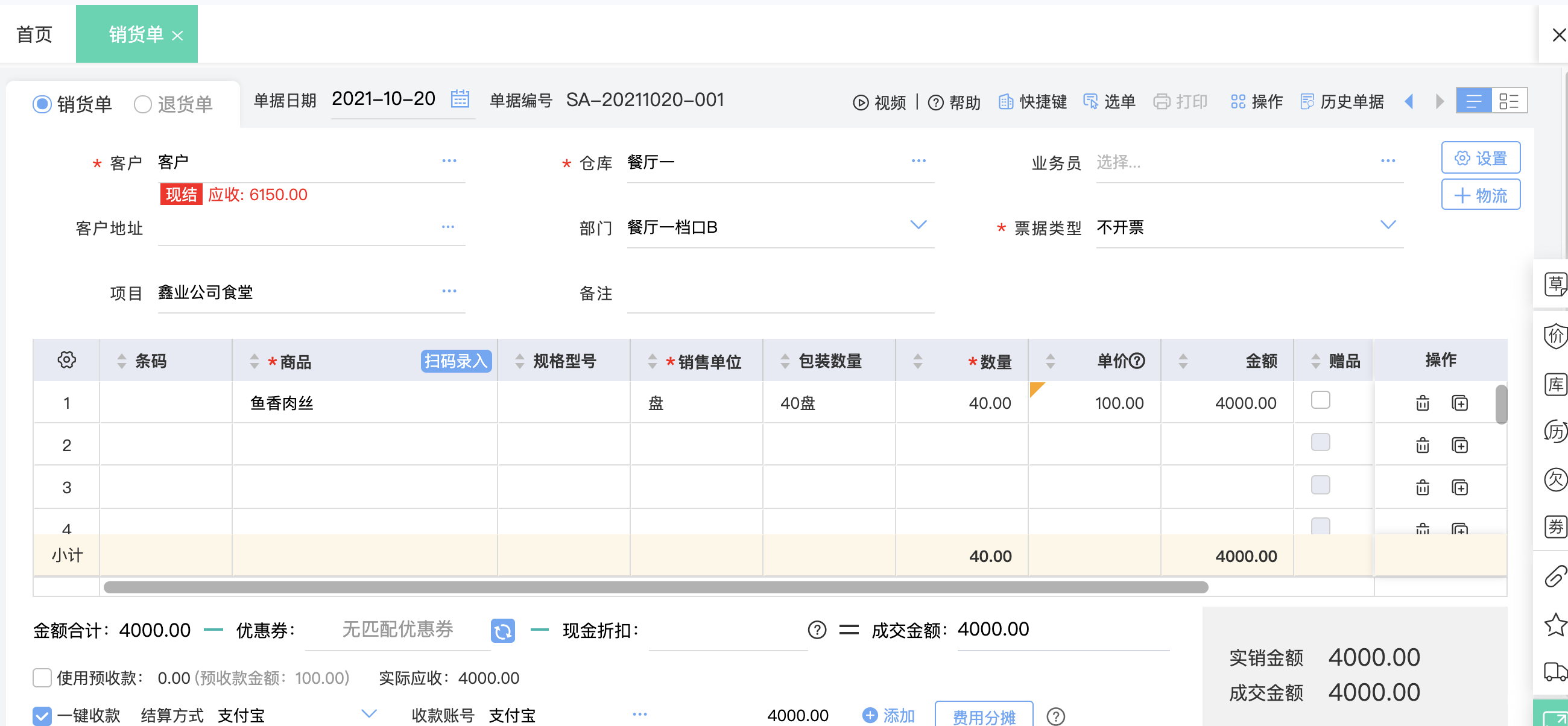Open warehouse selector ellipsis
Viewport: 1568px width, 726px height.
pos(918,160)
